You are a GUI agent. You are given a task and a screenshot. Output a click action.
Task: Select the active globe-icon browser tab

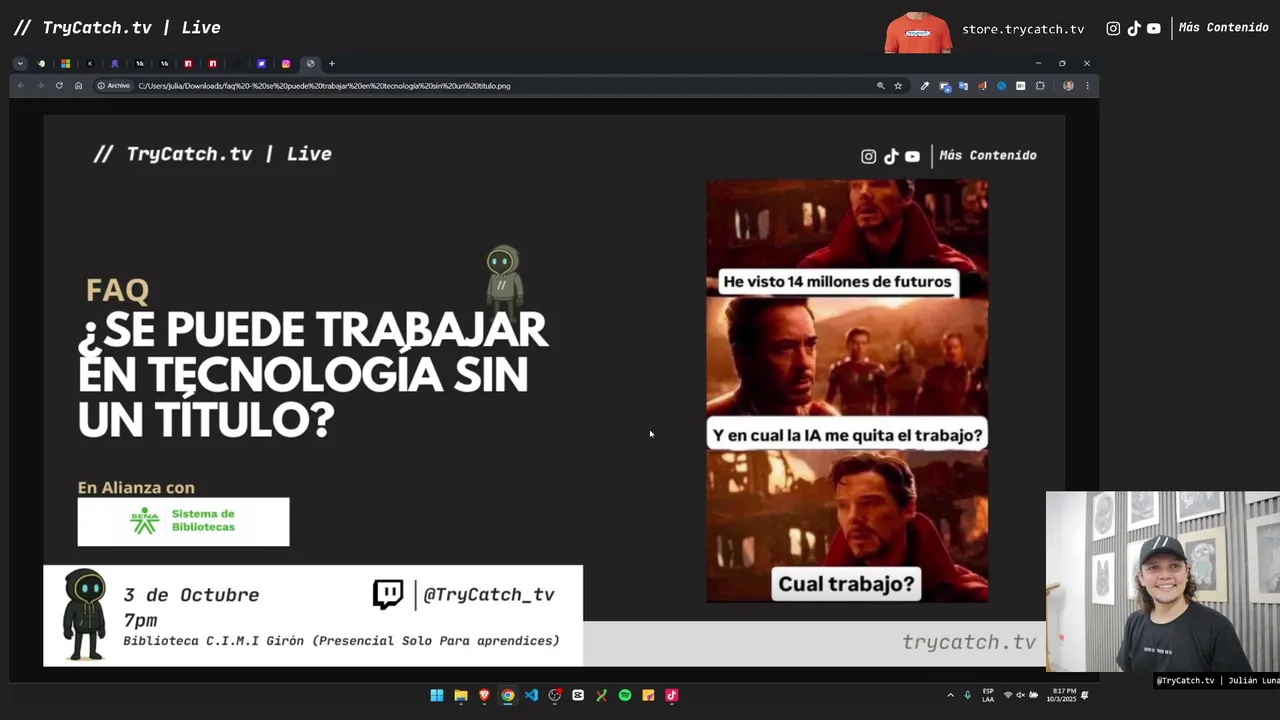click(310, 63)
